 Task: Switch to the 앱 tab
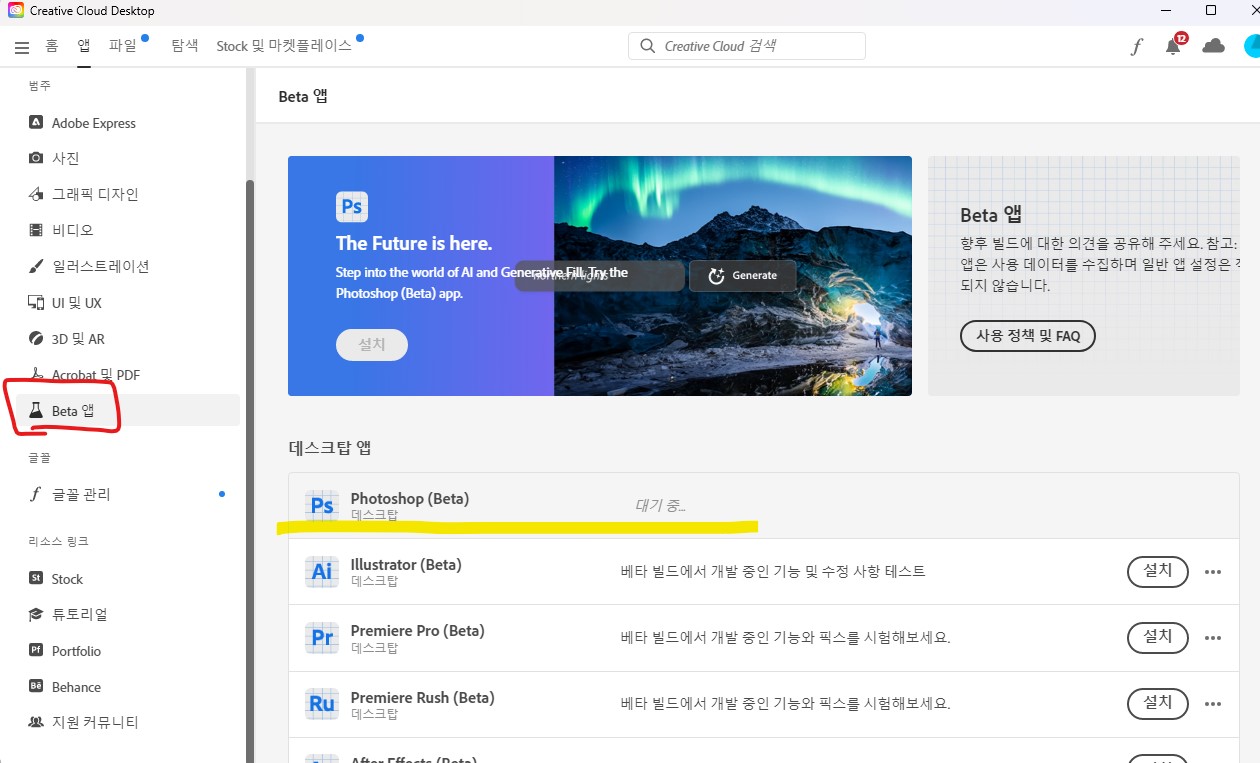pyautogui.click(x=84, y=46)
